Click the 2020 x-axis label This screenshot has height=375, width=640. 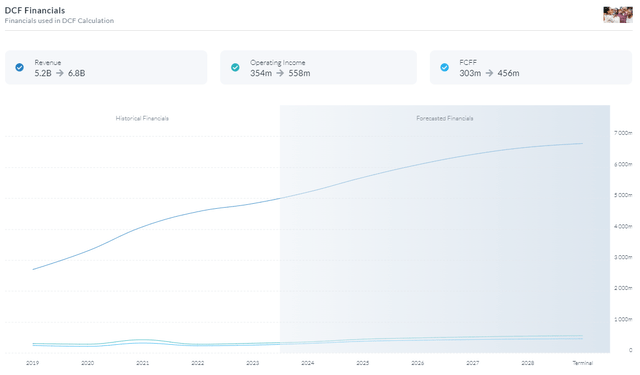[88, 363]
